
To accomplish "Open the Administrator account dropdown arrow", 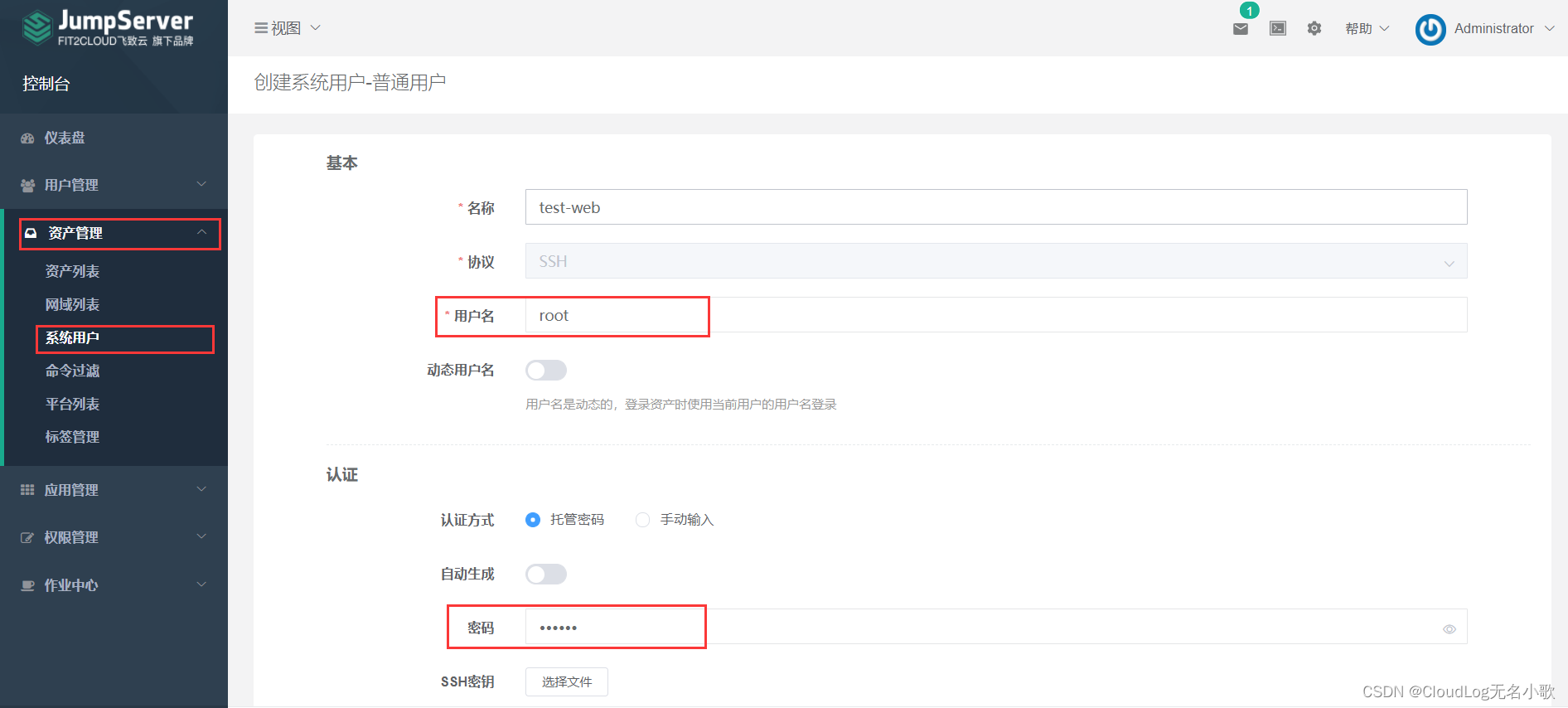I will (1550, 28).
